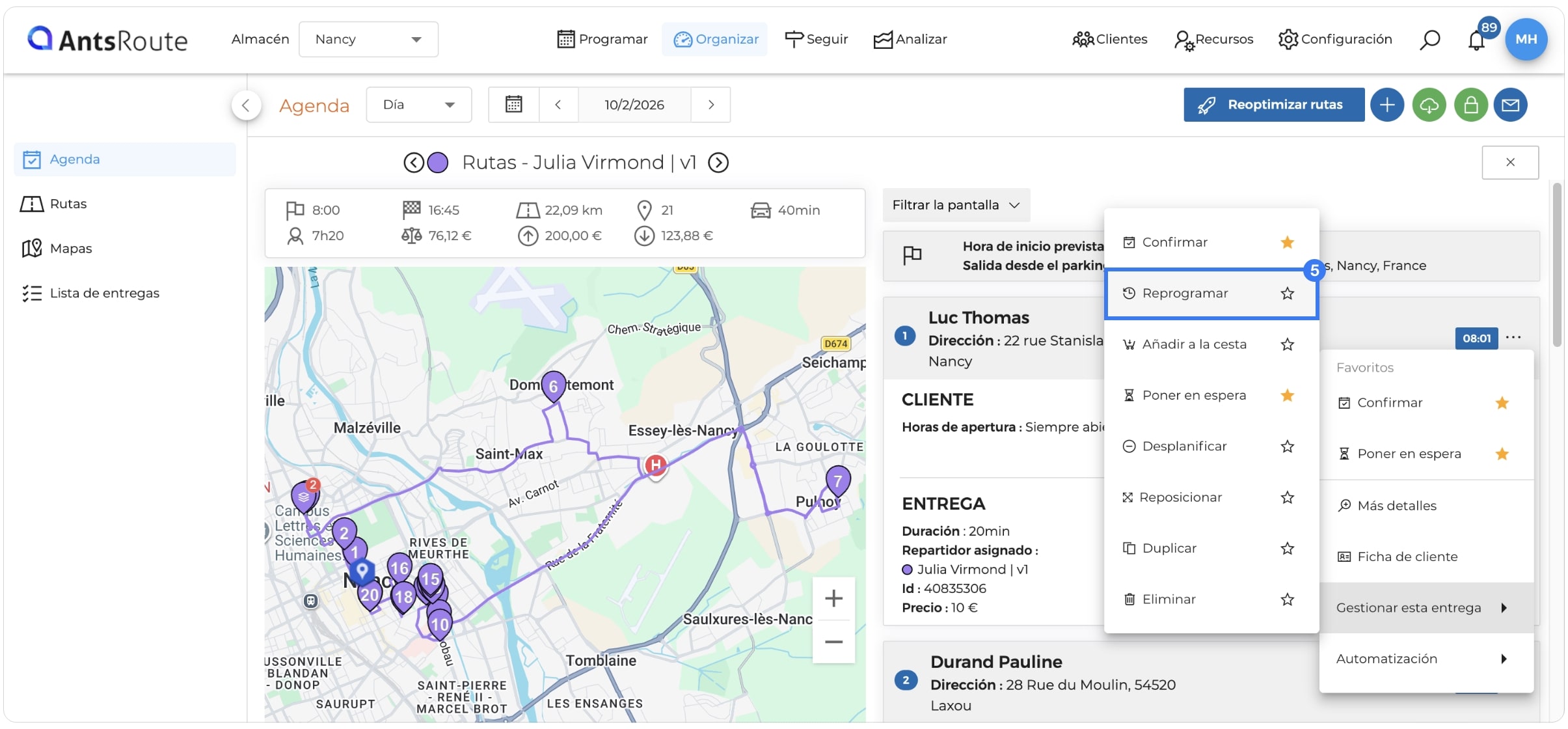
Task: Click the purple route color circle
Action: pos(438,162)
